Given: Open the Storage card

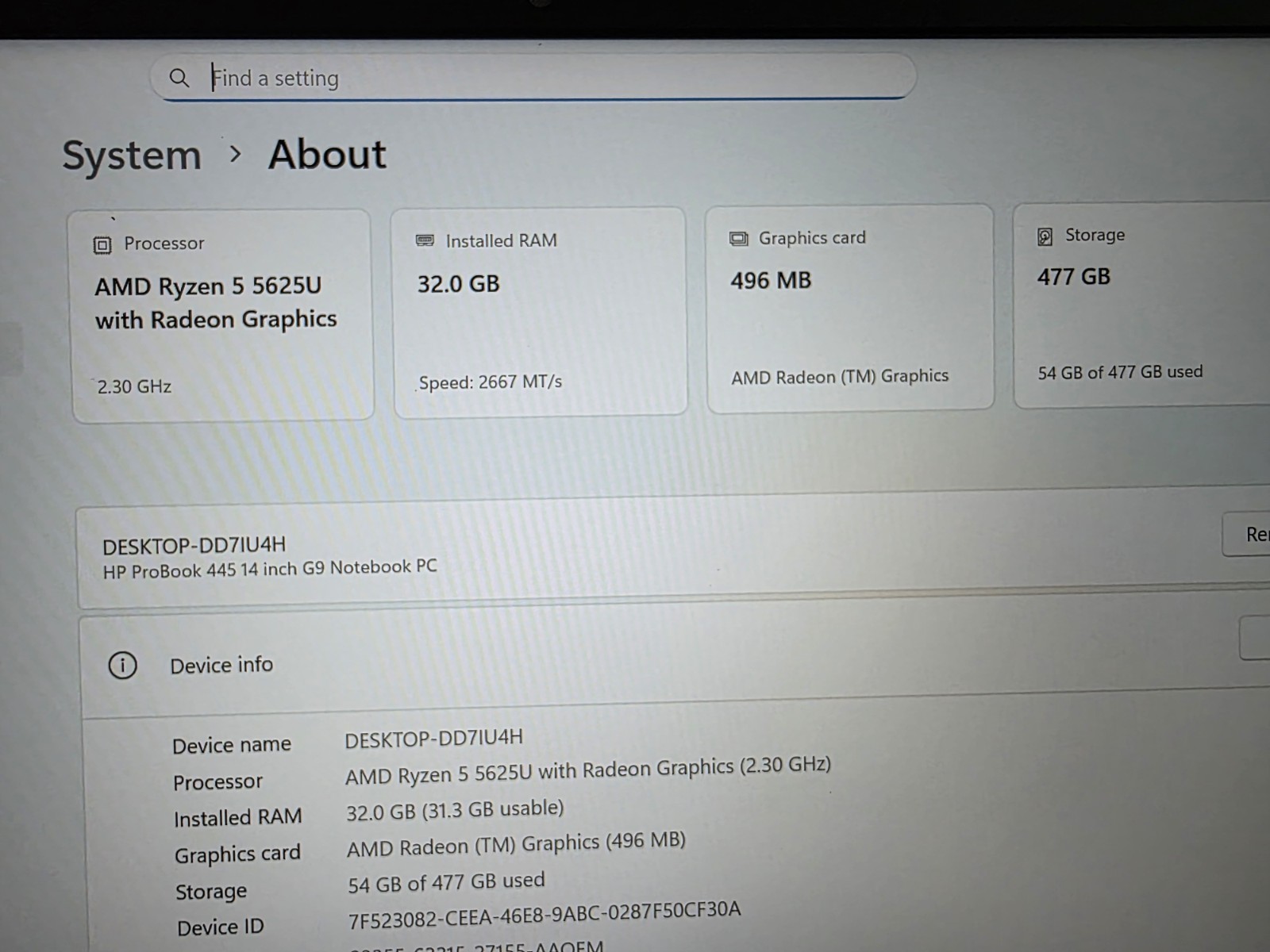Looking at the screenshot, I should 1141,305.
